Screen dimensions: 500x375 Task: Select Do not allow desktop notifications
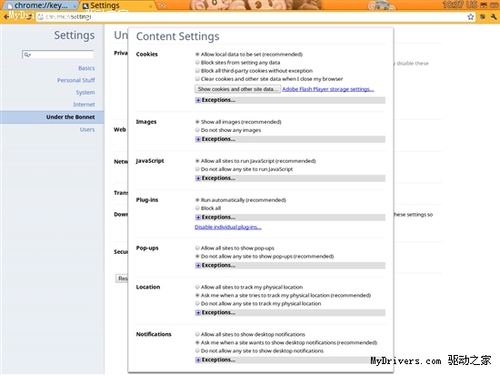pyautogui.click(x=197, y=351)
